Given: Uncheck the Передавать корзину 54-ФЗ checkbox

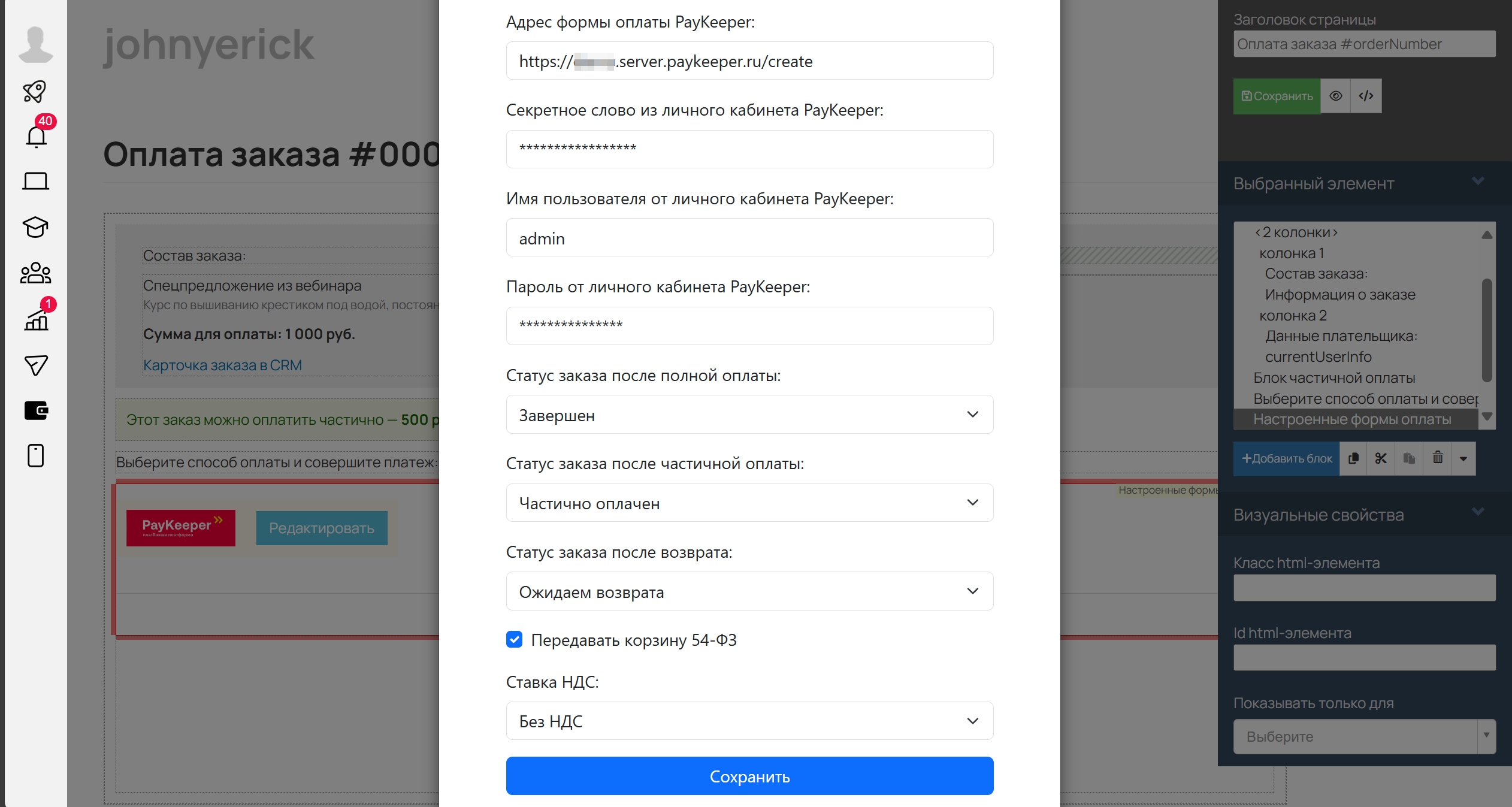Looking at the screenshot, I should click(514, 639).
